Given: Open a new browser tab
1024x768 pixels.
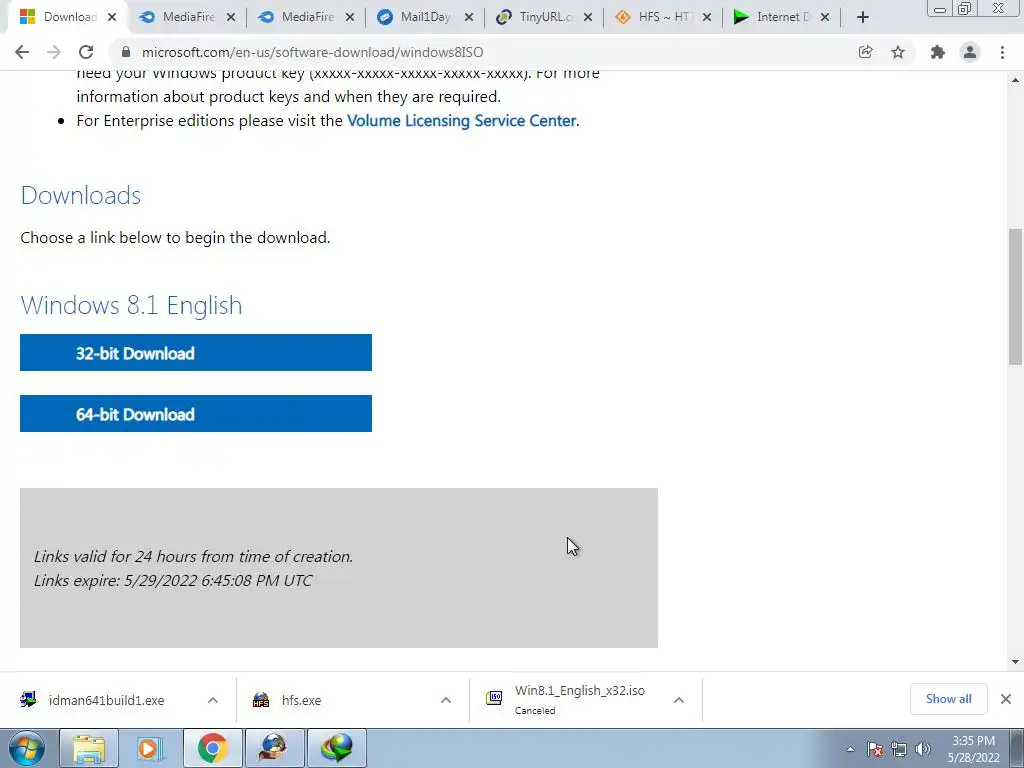Looking at the screenshot, I should (x=863, y=17).
